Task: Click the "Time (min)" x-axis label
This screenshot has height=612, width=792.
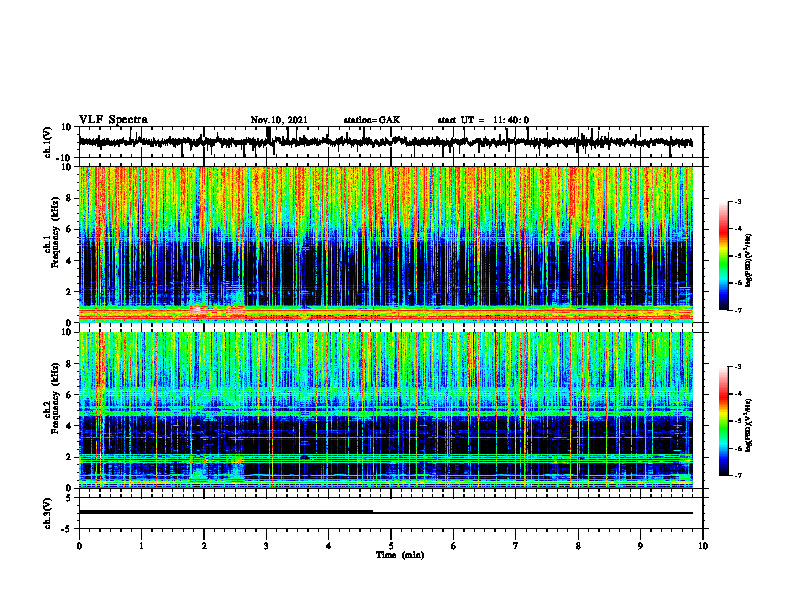Action: pyautogui.click(x=400, y=555)
